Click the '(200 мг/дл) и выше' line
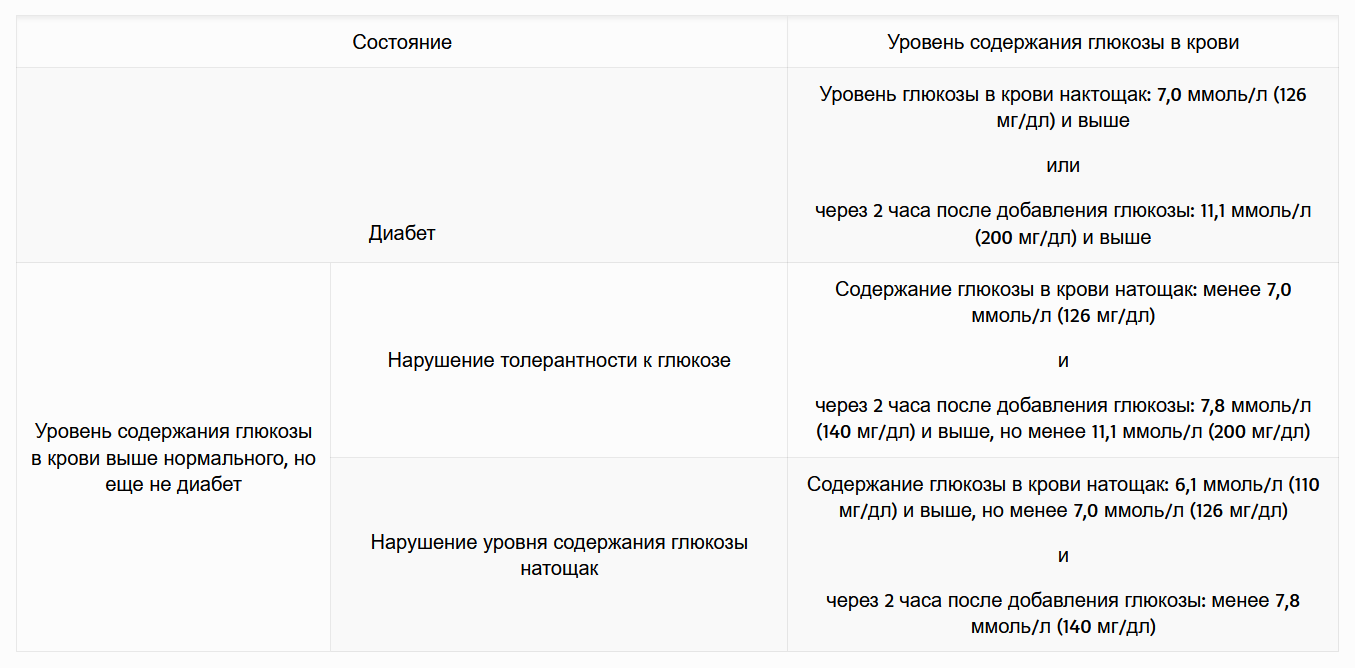The width and height of the screenshot is (1355, 668). coord(1063,238)
